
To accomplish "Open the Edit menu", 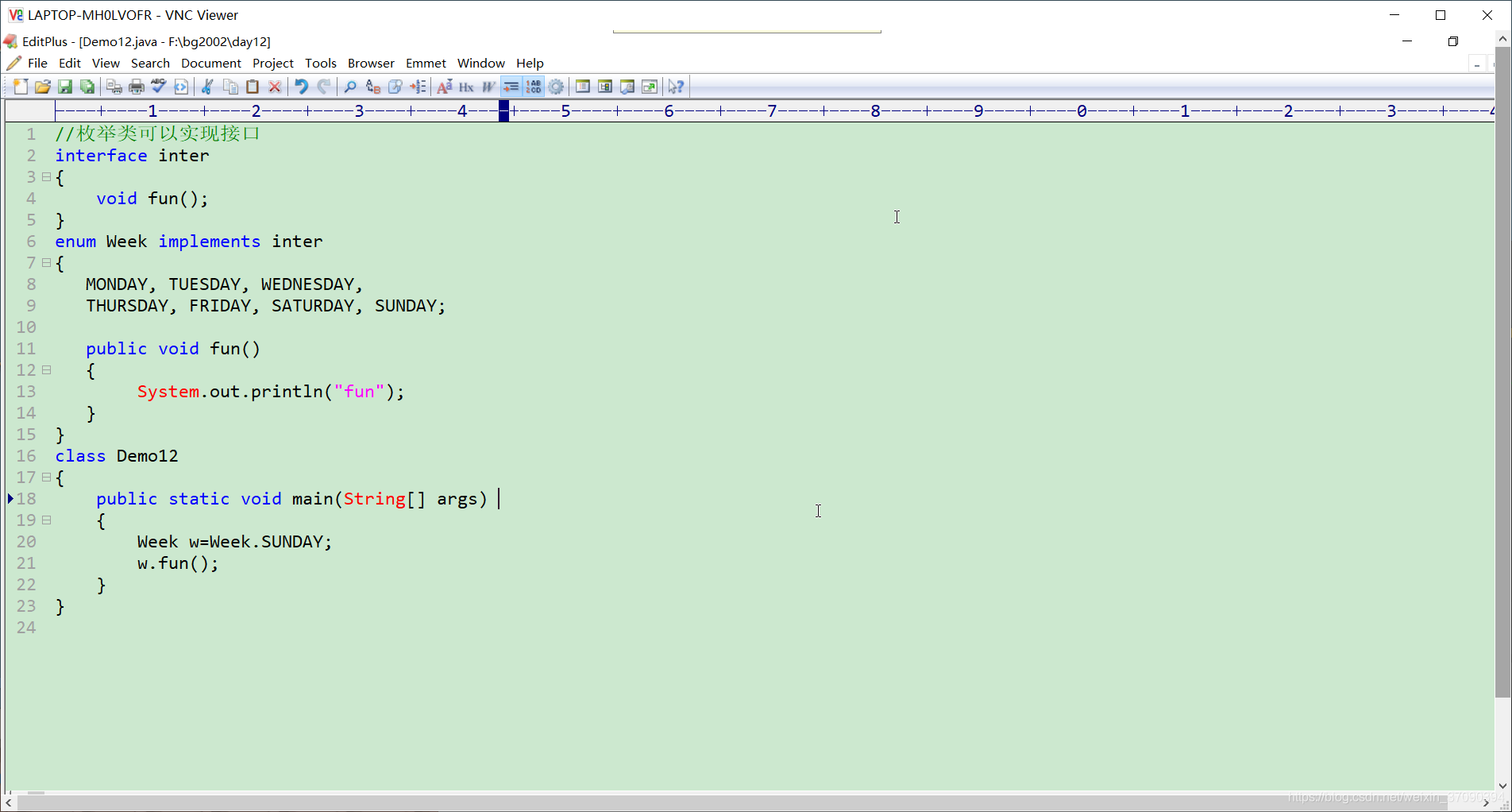I will (x=70, y=63).
